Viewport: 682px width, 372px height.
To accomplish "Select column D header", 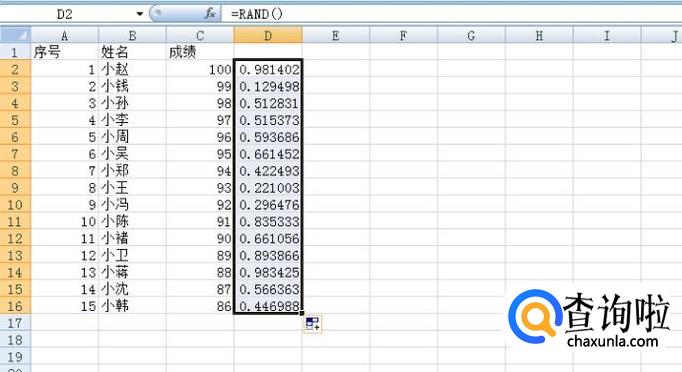I will 268,35.
